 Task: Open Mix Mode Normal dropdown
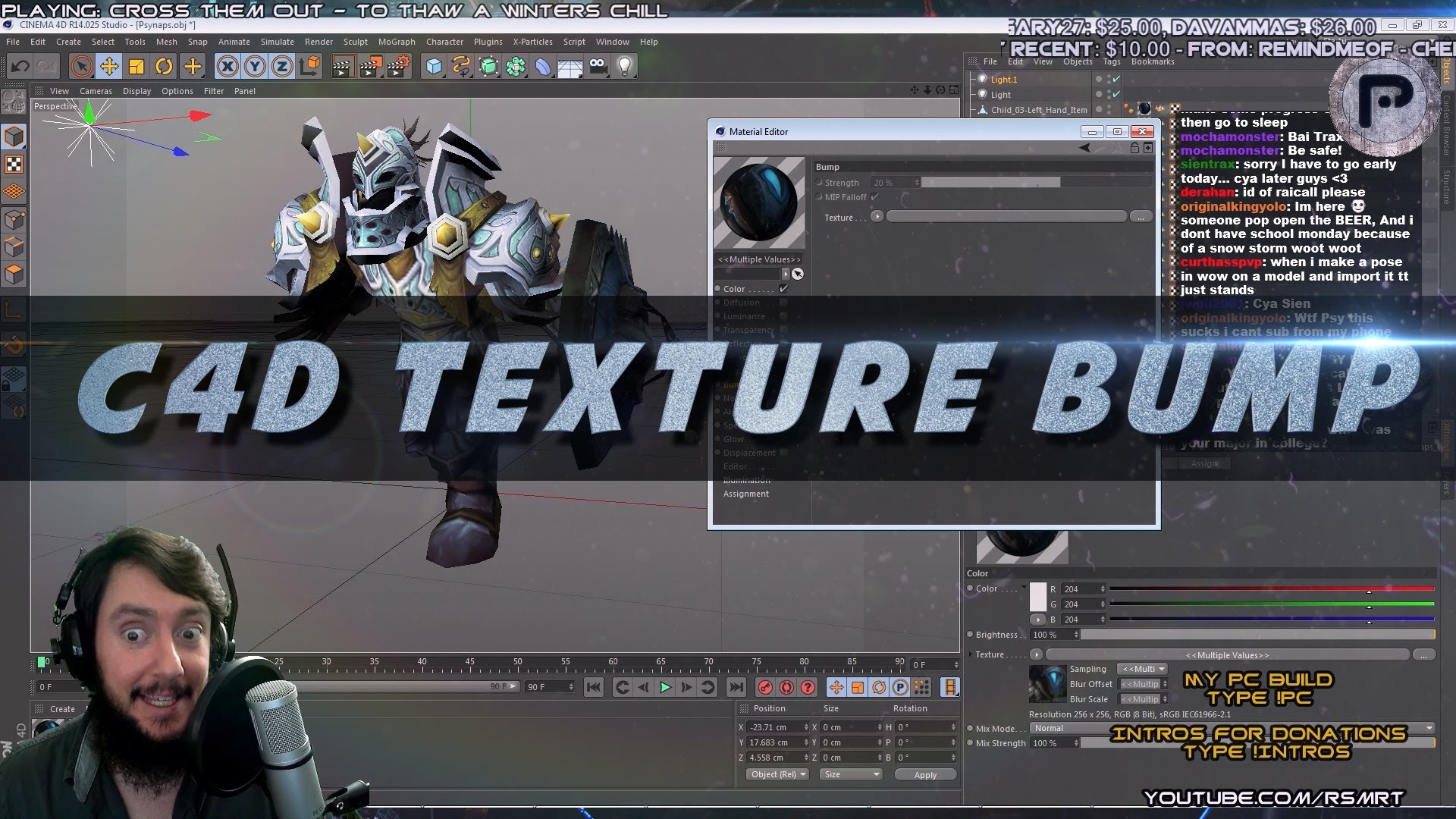click(x=1232, y=728)
